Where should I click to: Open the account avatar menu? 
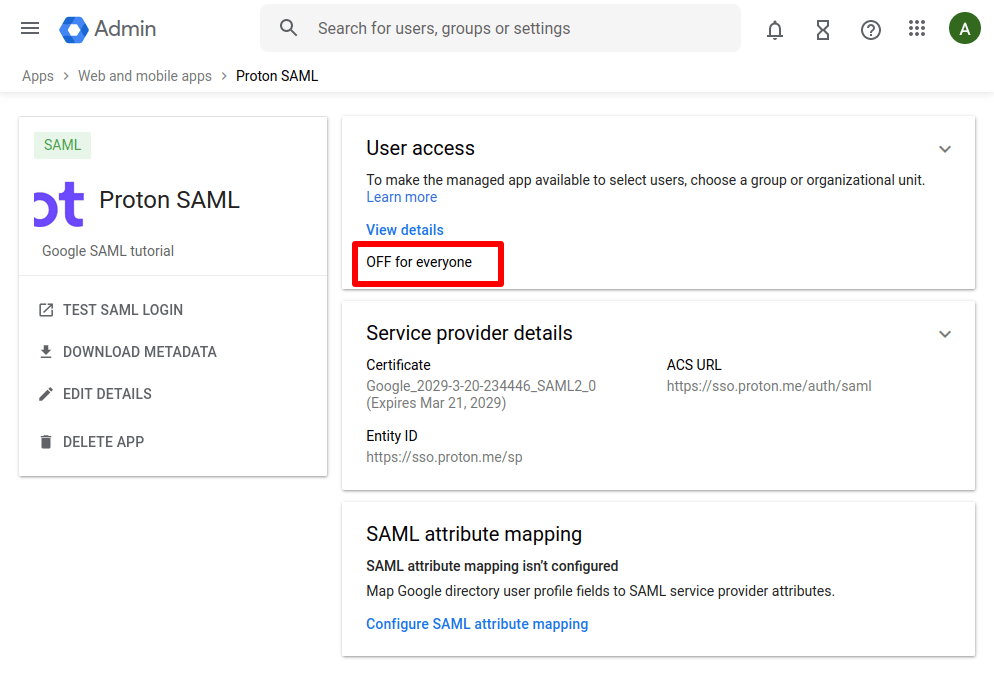coord(964,29)
